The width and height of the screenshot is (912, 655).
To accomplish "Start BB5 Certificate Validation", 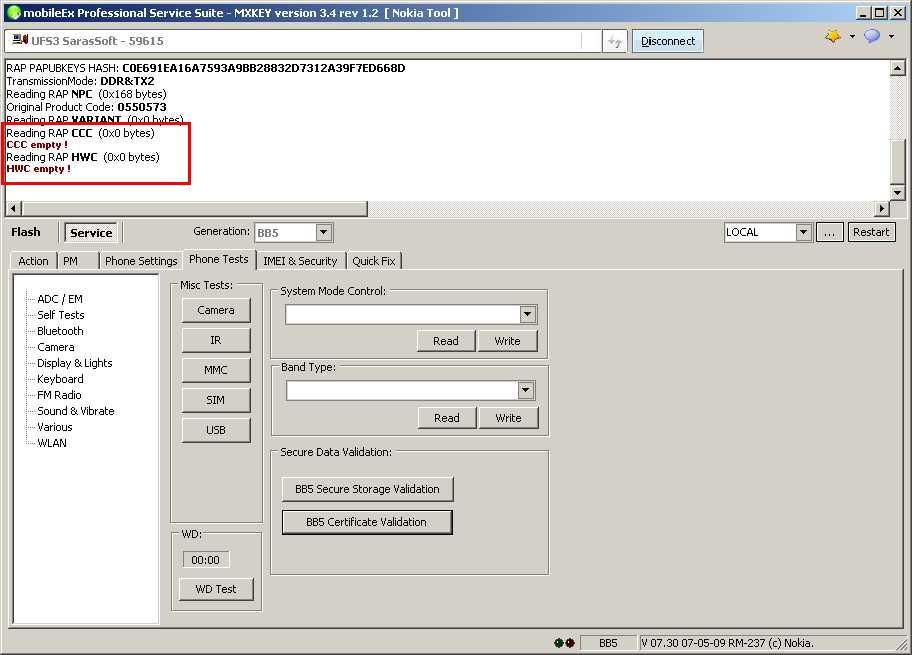I will 367,522.
